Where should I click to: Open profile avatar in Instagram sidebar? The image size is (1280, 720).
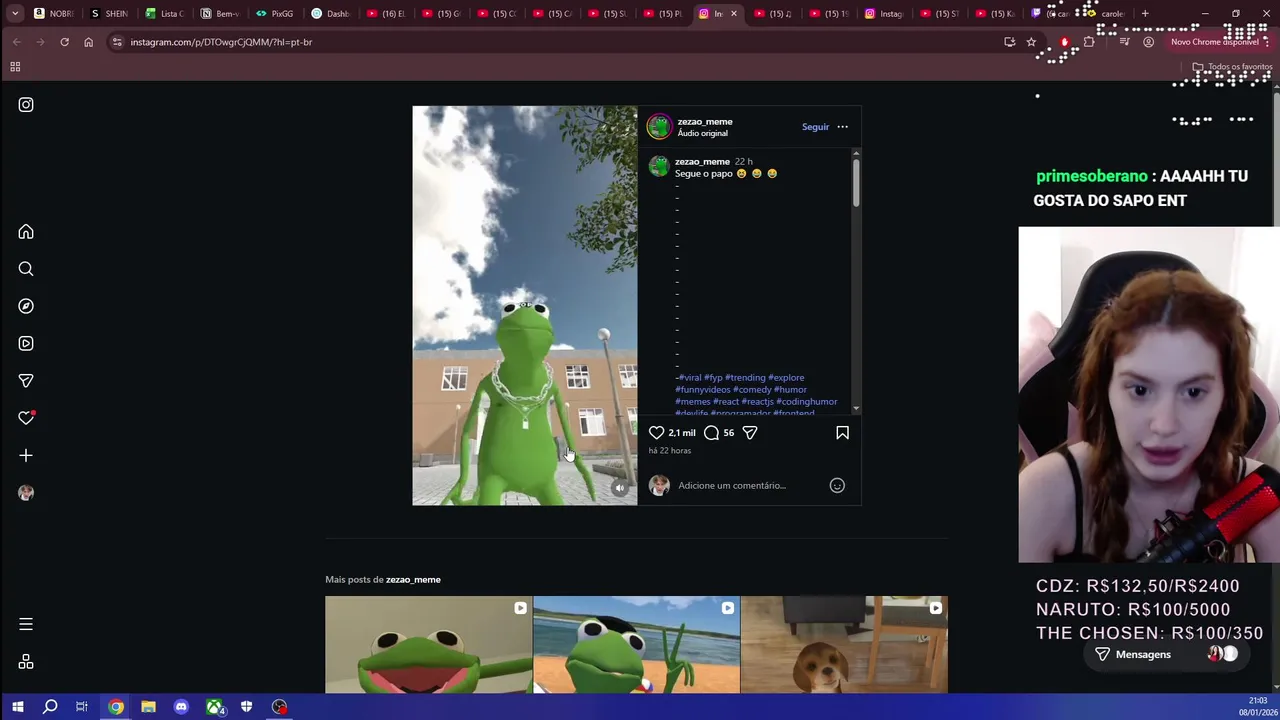click(x=26, y=493)
